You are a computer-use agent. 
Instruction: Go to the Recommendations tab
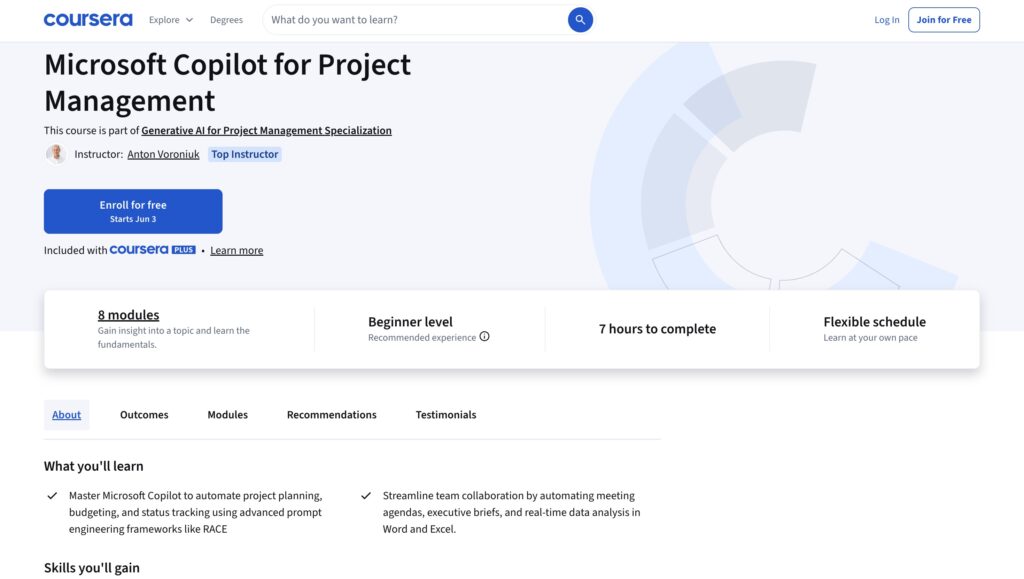coord(332,415)
